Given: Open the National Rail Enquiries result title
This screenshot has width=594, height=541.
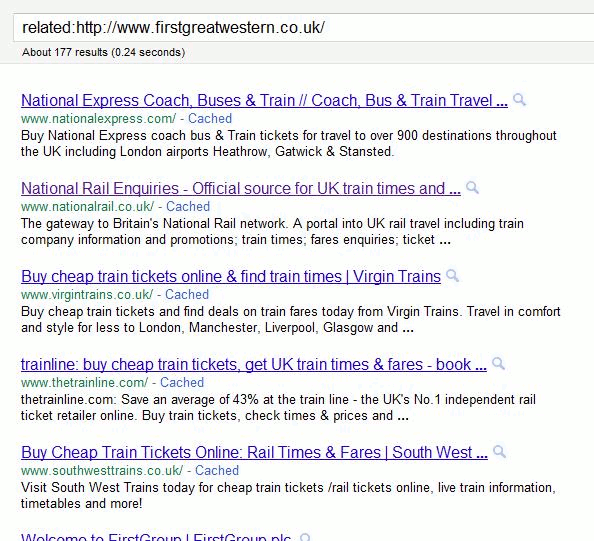Looking at the screenshot, I should [241, 188].
